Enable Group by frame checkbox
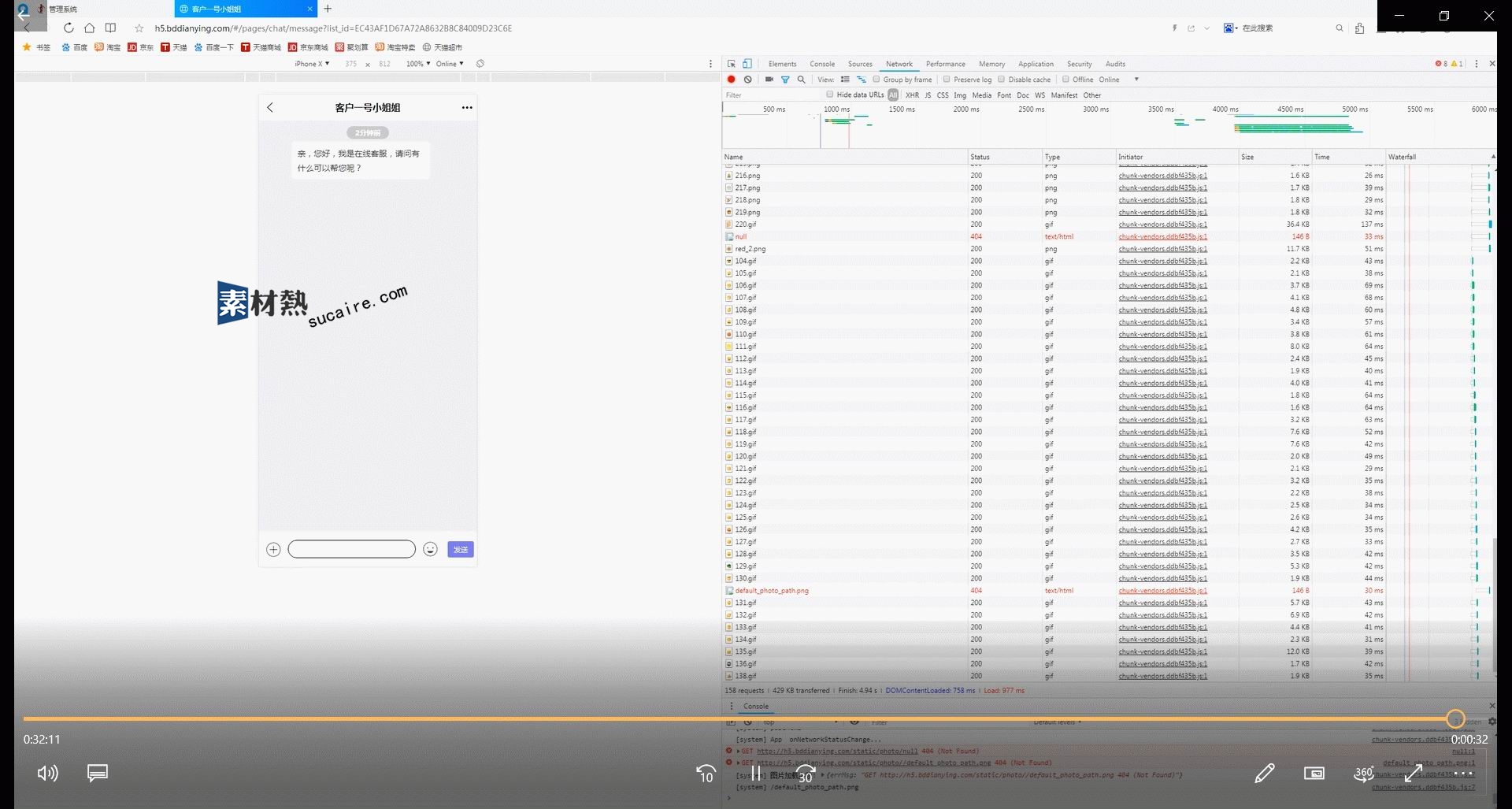 click(876, 79)
